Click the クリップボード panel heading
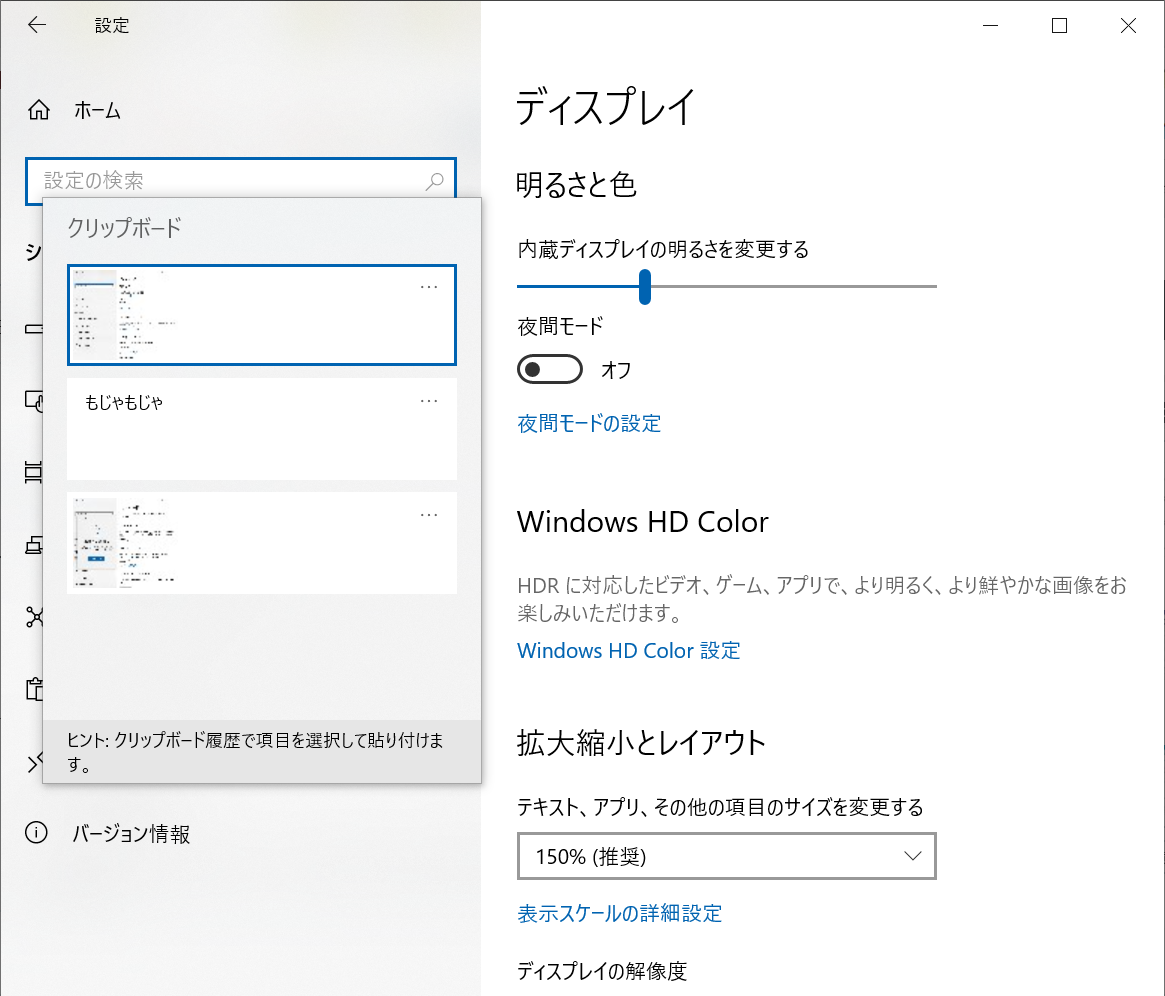The width and height of the screenshot is (1165, 996). point(124,228)
